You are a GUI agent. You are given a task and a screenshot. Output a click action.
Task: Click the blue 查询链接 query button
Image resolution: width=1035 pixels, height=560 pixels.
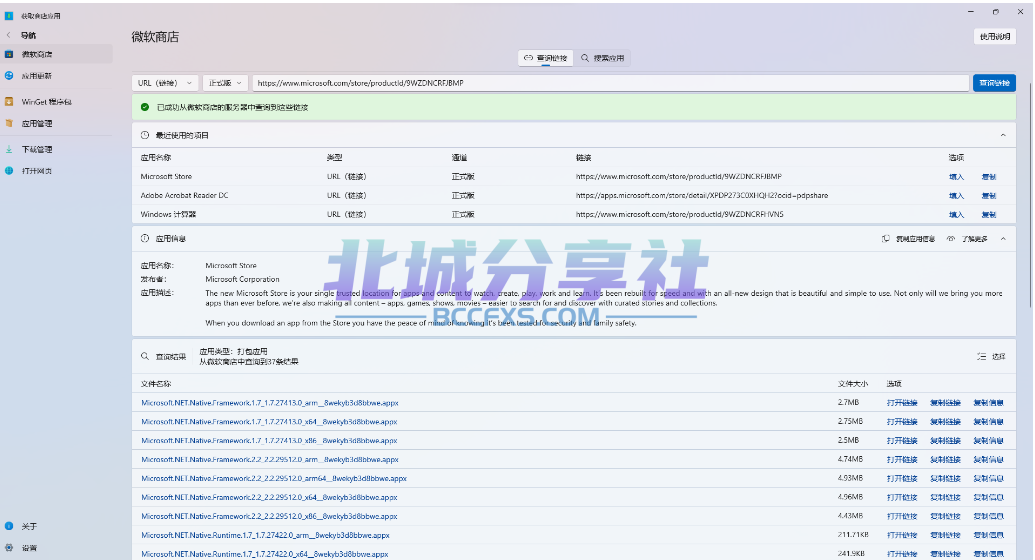coord(994,83)
